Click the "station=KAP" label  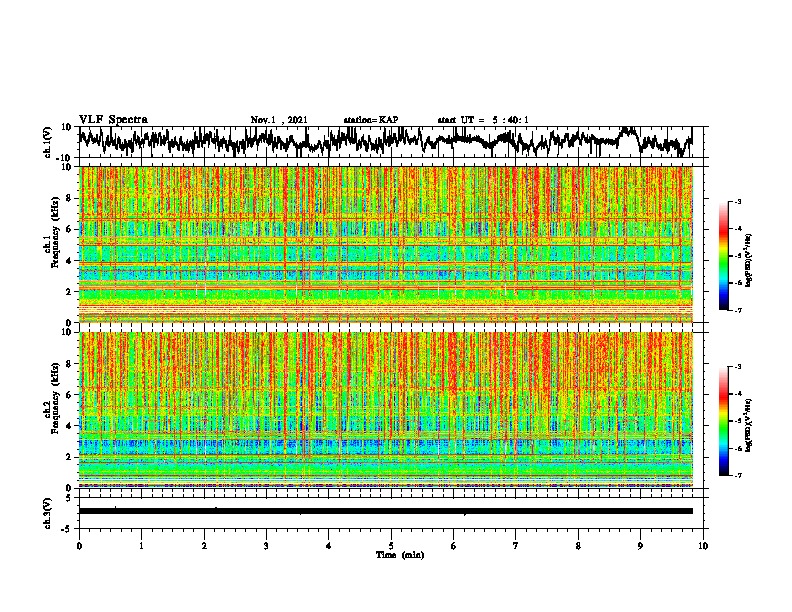[x=371, y=120]
